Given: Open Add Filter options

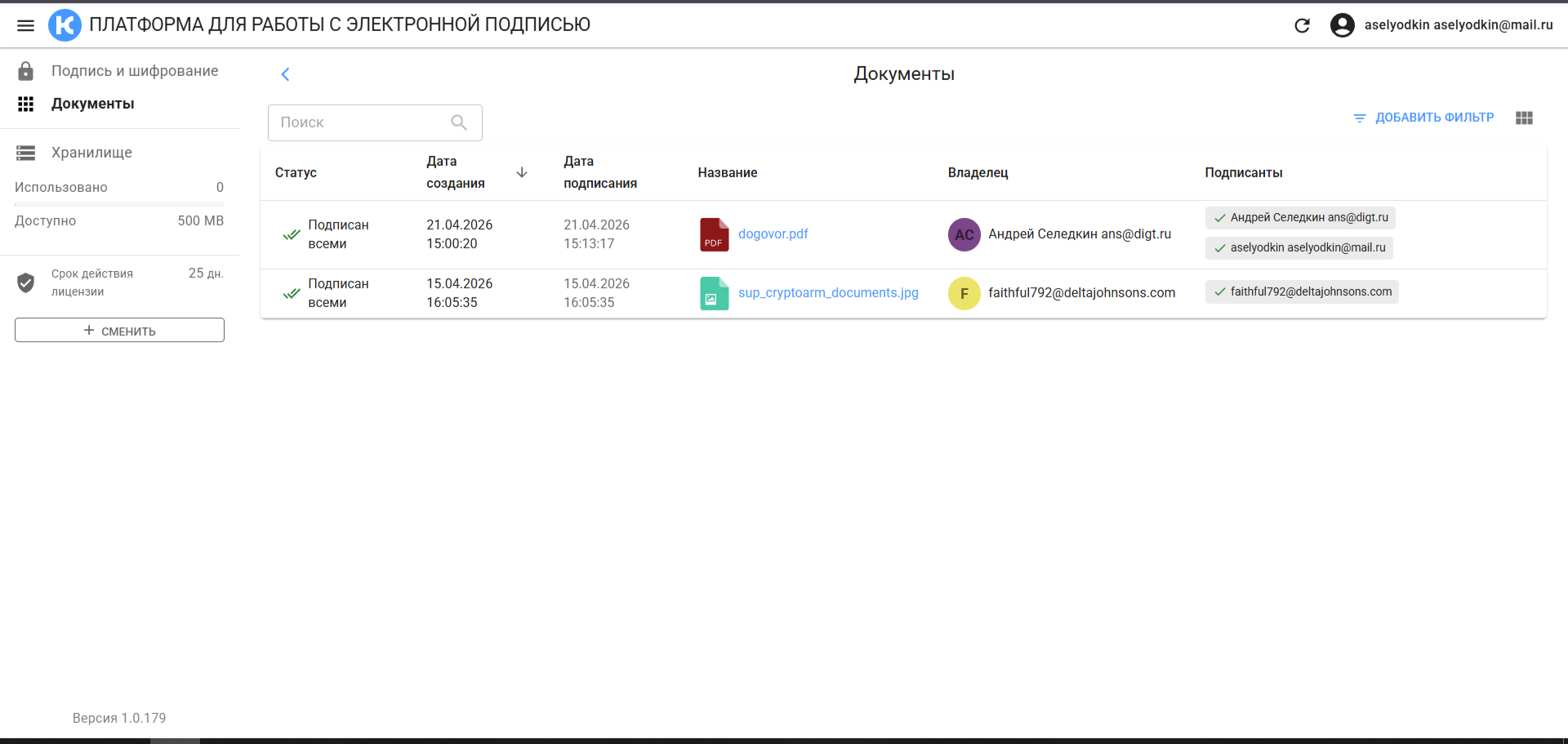Looking at the screenshot, I should click(1423, 118).
